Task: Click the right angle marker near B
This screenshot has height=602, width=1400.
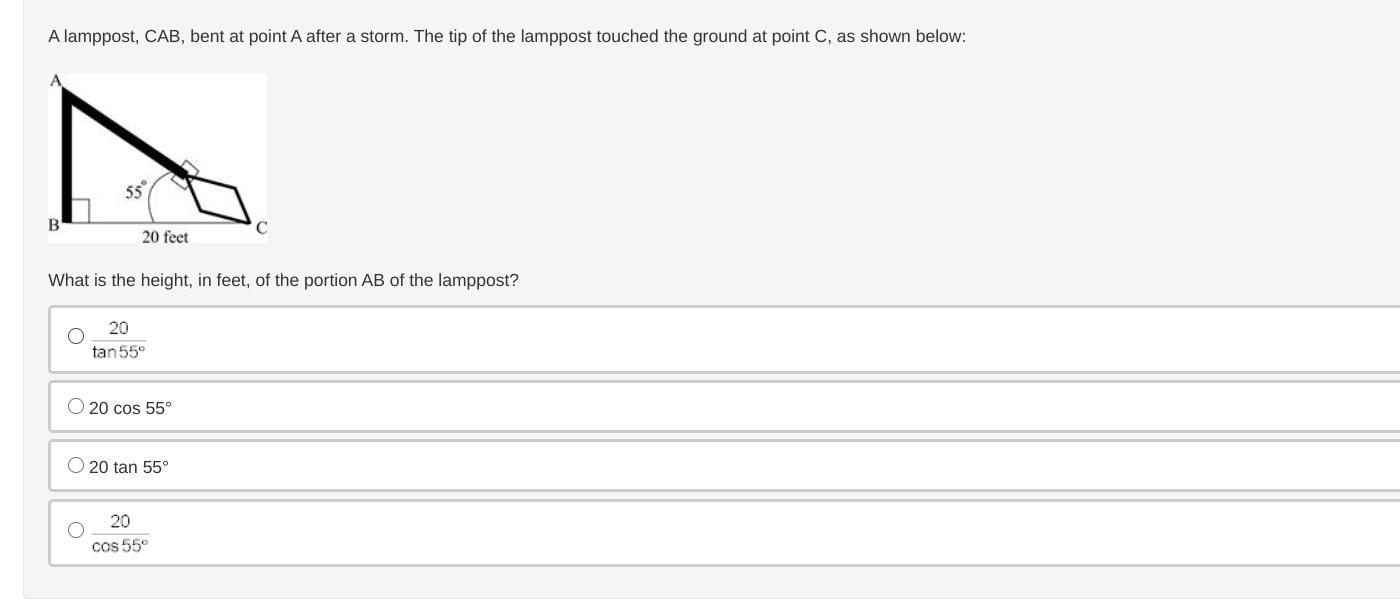Action: [x=81, y=210]
